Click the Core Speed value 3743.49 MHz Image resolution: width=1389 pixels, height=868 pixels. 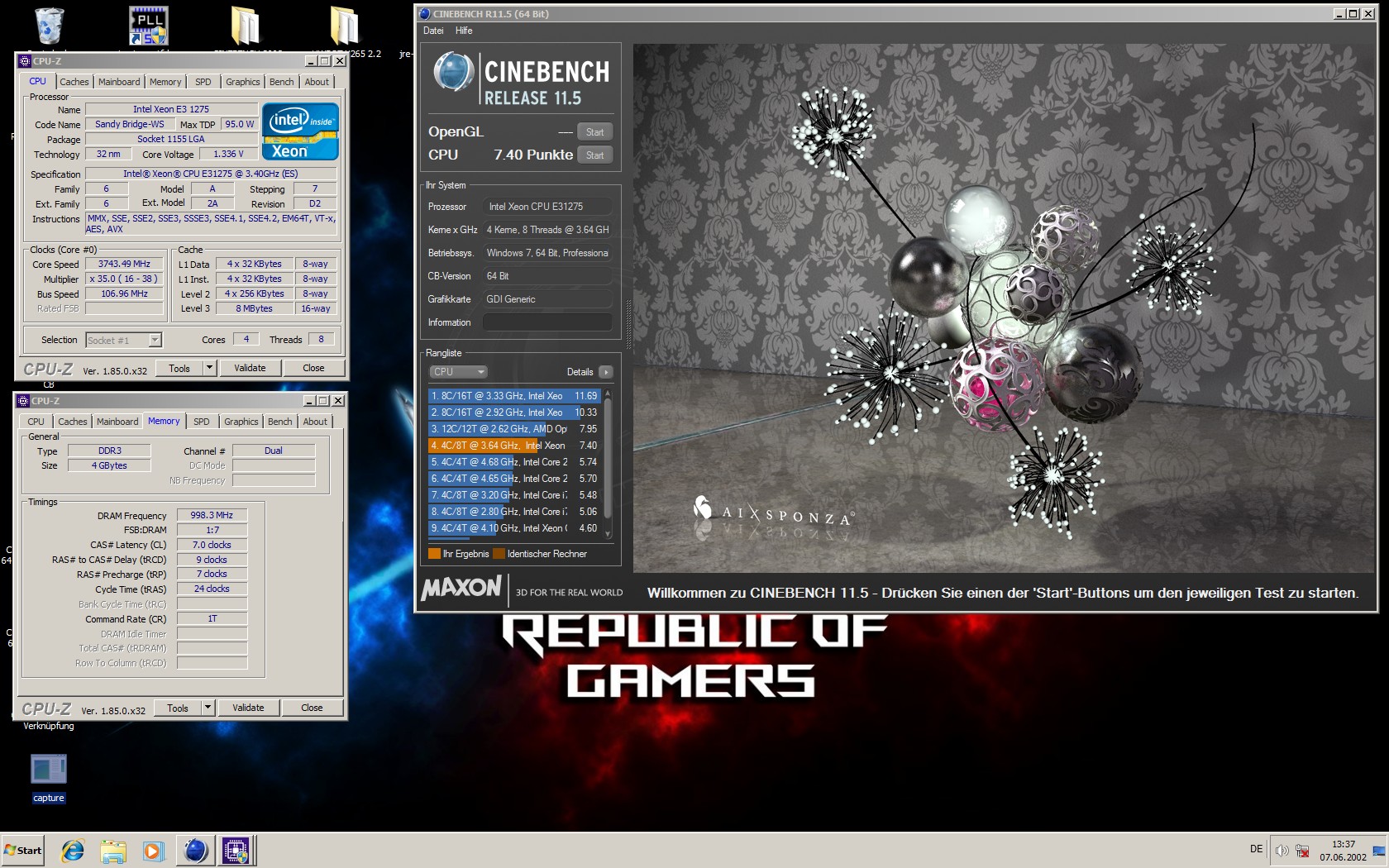[124, 264]
